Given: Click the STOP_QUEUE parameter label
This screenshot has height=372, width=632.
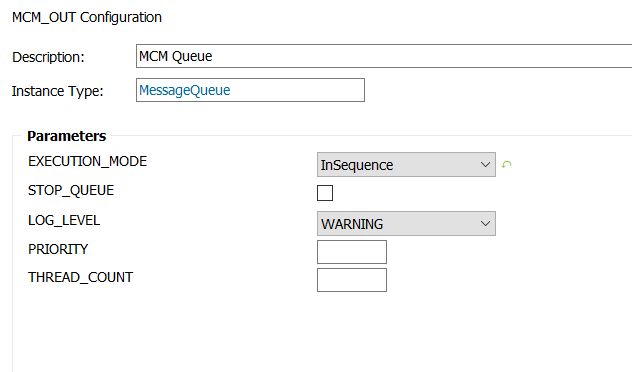Looking at the screenshot, I should 71,190.
